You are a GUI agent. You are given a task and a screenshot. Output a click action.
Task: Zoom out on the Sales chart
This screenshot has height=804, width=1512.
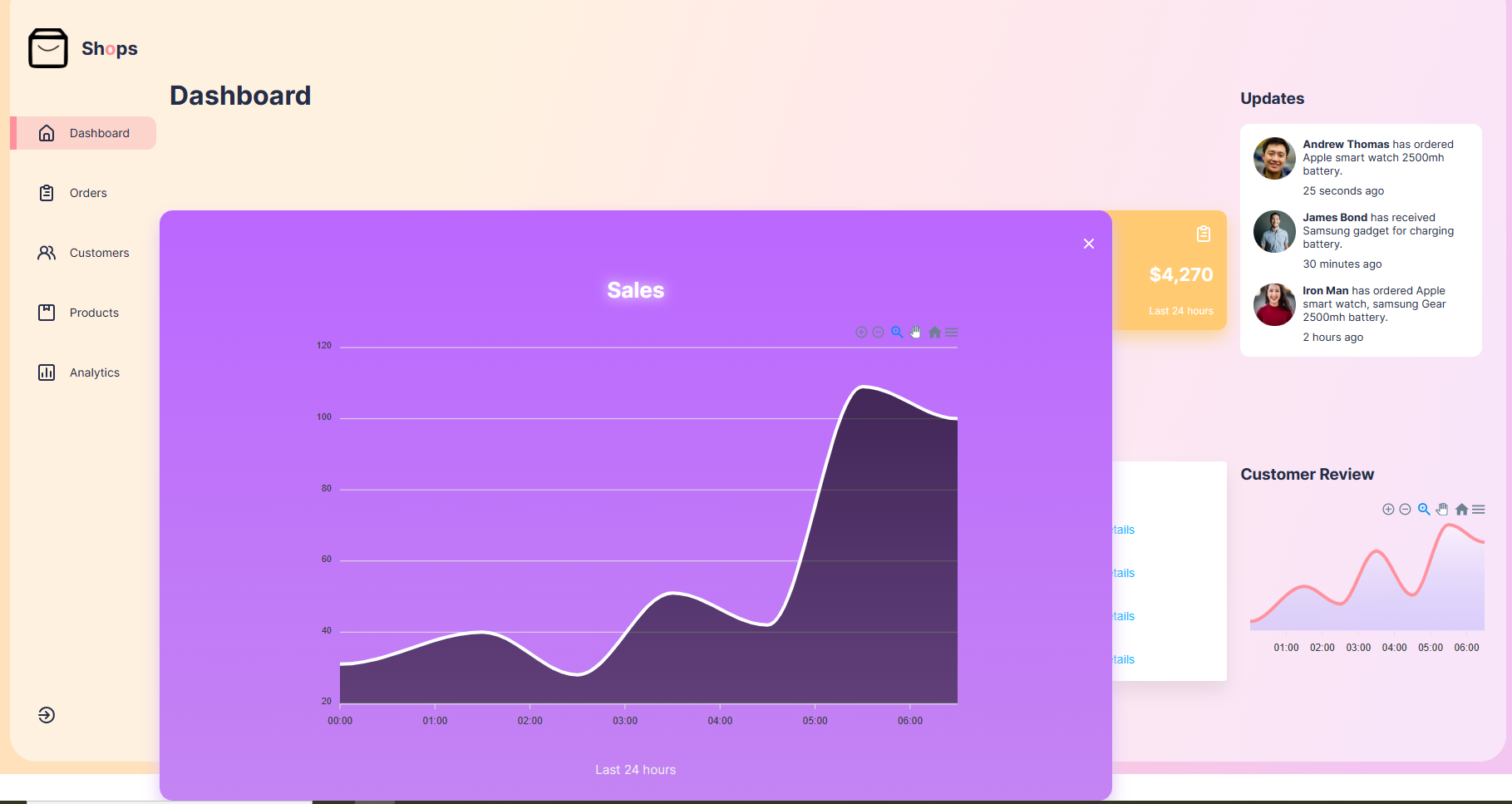pyautogui.click(x=878, y=332)
